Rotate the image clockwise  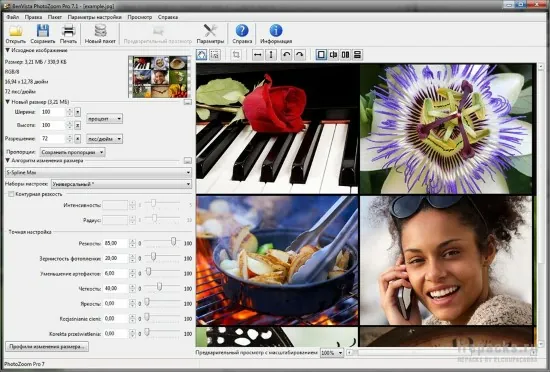coord(300,55)
